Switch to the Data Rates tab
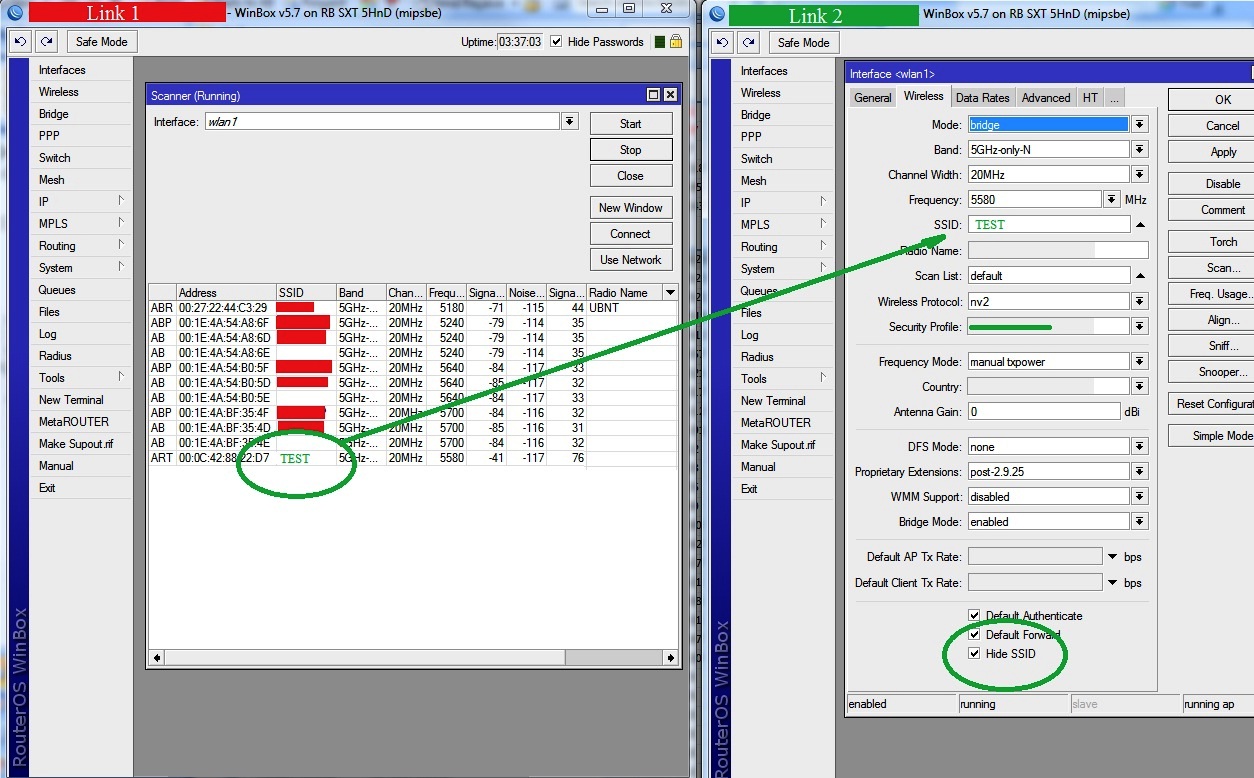This screenshot has height=778, width=1254. [x=982, y=98]
